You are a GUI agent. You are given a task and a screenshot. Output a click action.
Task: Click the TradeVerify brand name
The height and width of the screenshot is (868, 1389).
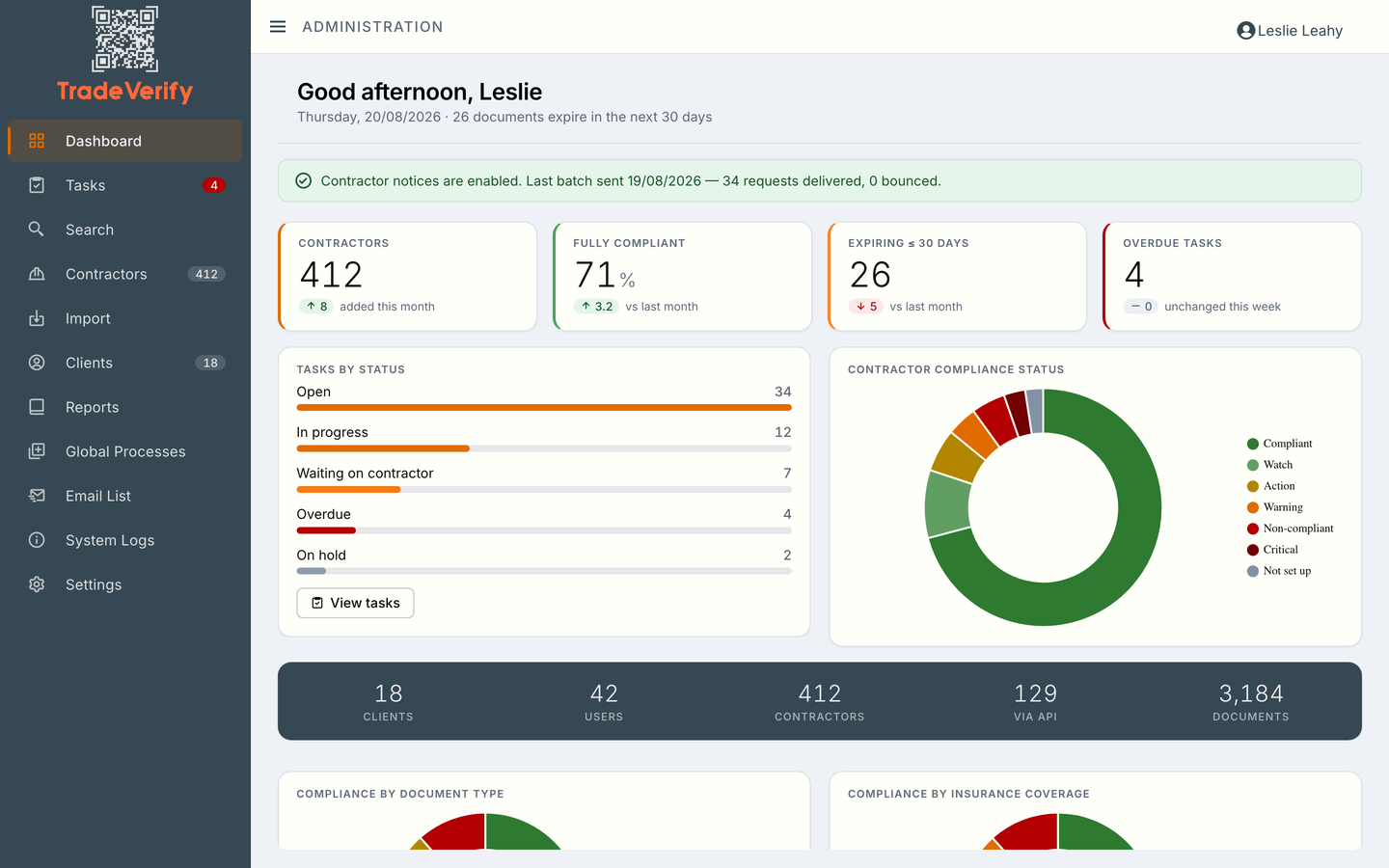click(125, 92)
